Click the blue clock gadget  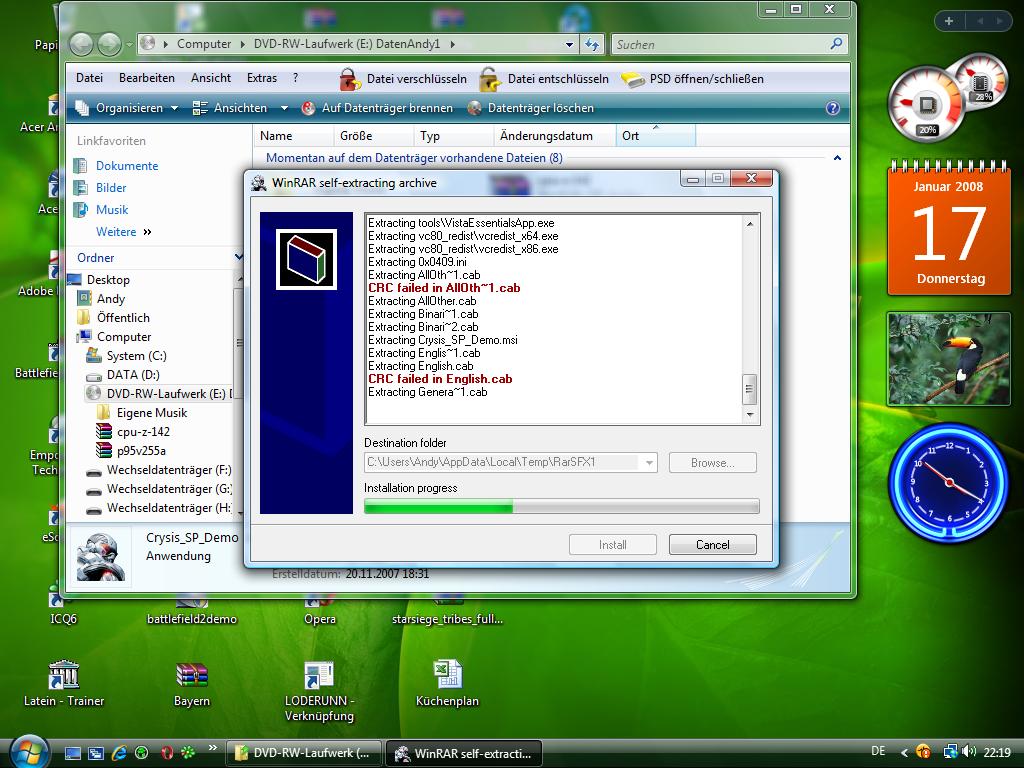[x=949, y=483]
